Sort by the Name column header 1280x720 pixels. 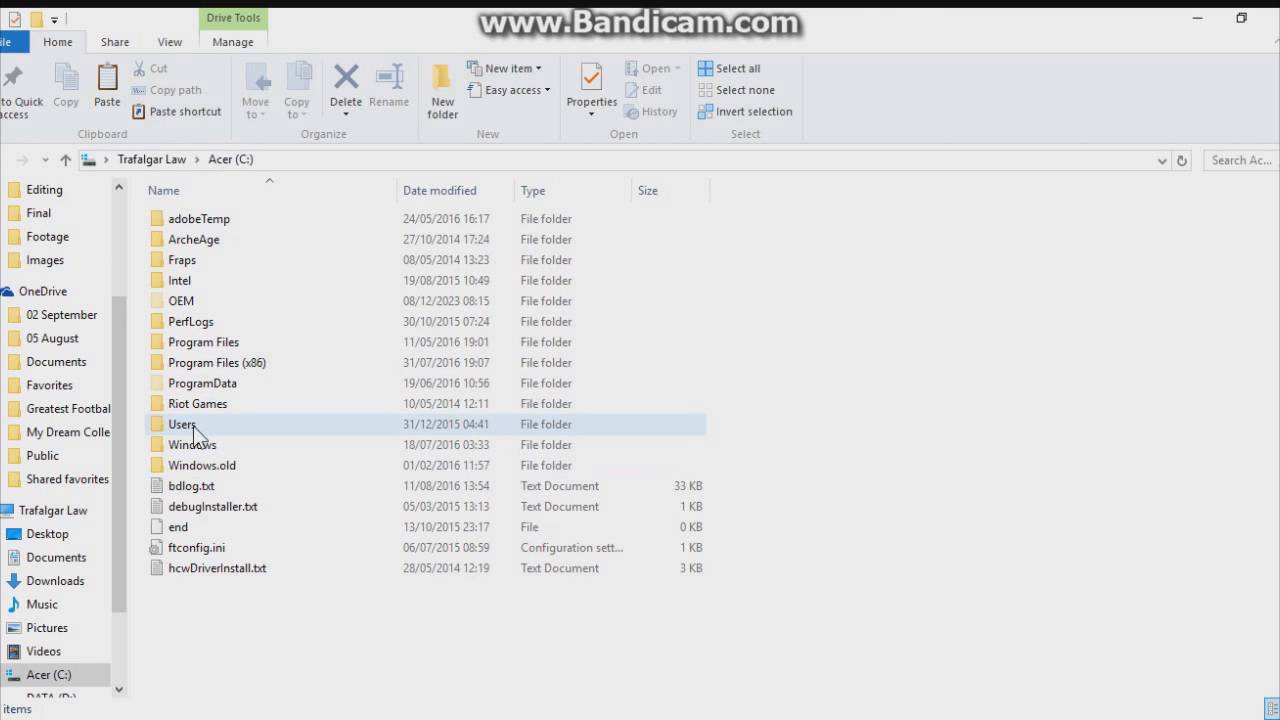pyautogui.click(x=270, y=190)
